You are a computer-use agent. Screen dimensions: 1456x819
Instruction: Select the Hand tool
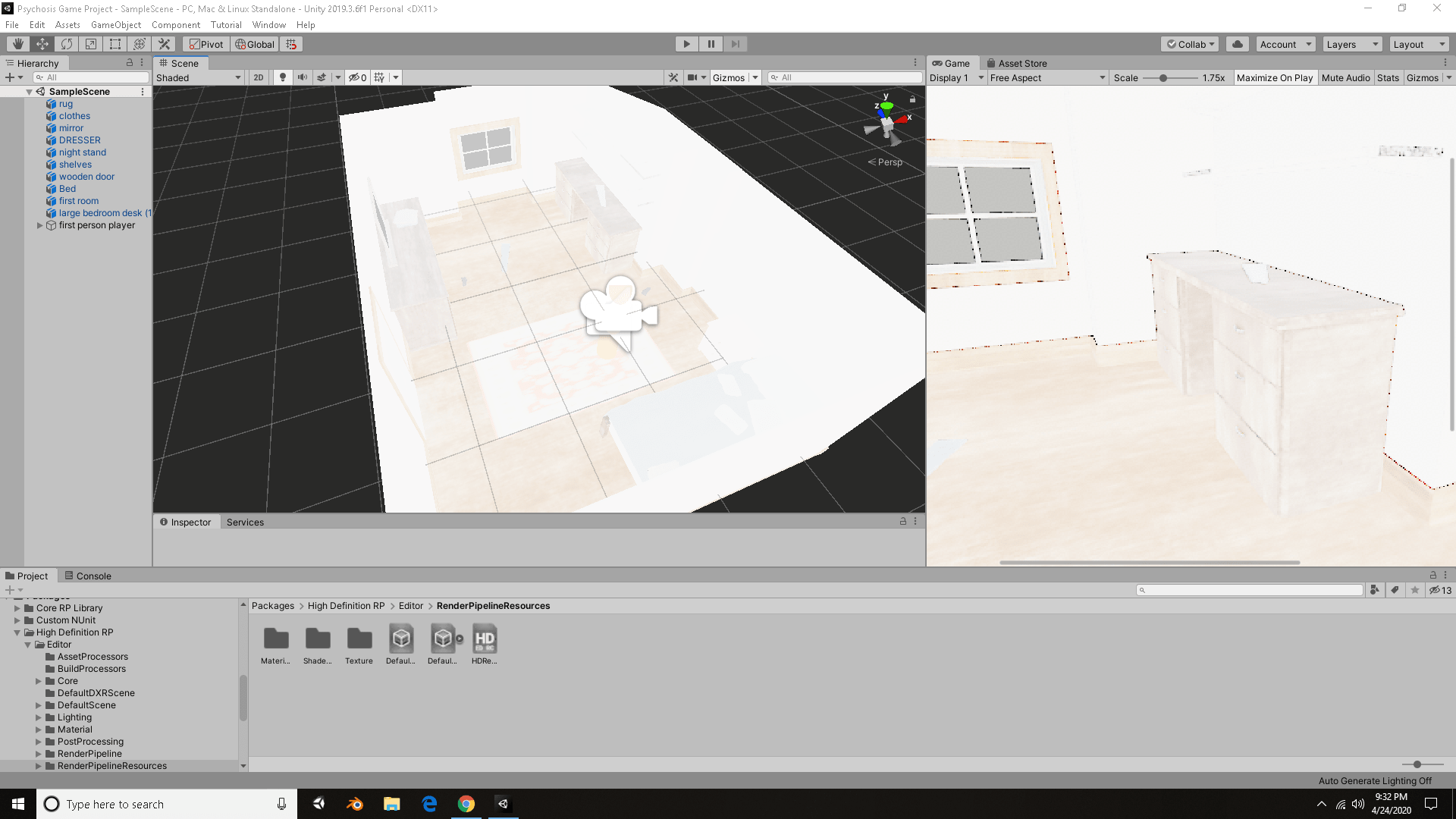(x=18, y=44)
